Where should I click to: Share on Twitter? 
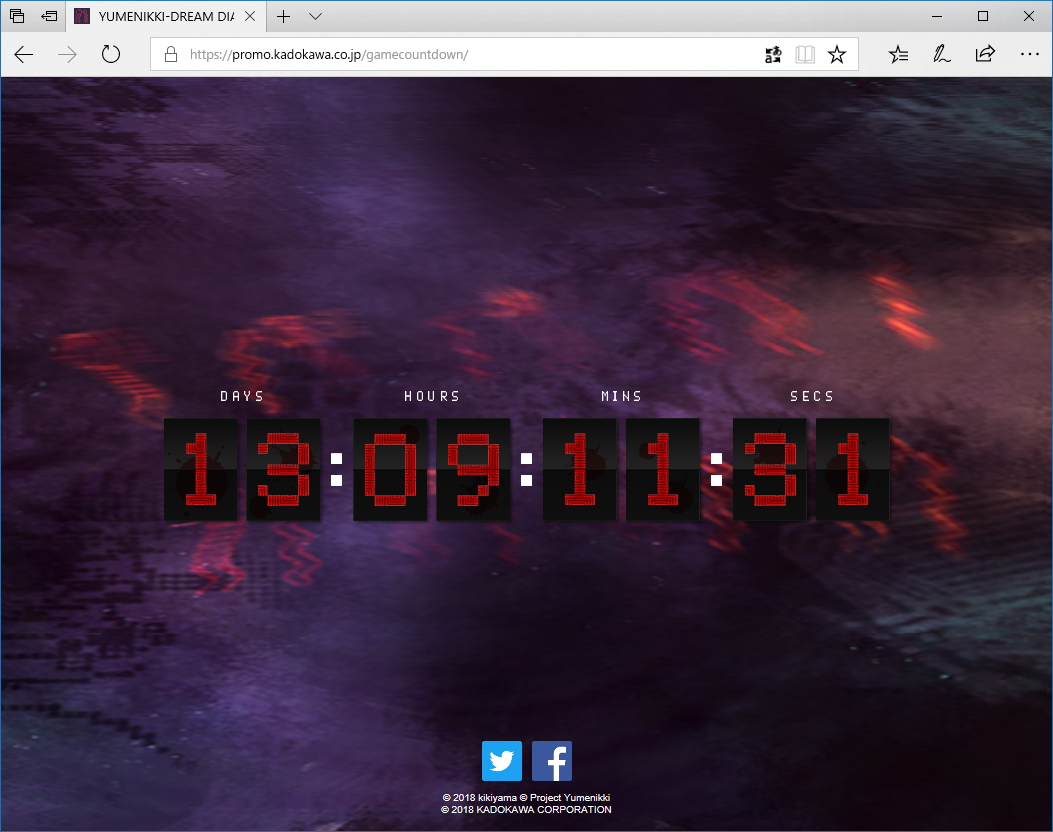pyautogui.click(x=502, y=761)
